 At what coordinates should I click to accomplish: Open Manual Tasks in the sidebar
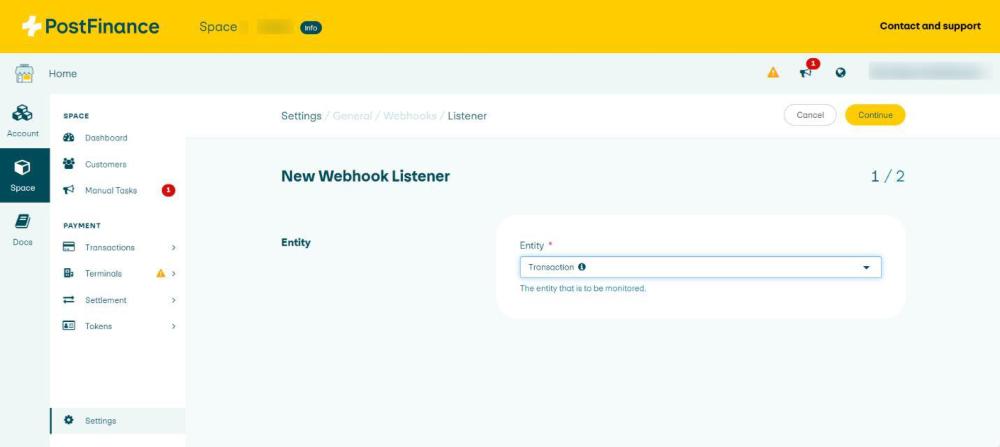click(111, 190)
